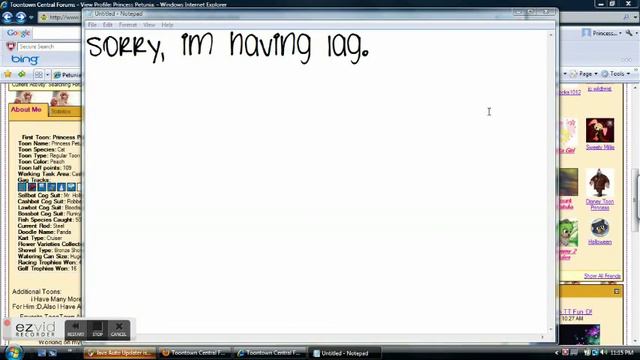
Task: Click the McAfee Secure Search field
Action: point(49,47)
